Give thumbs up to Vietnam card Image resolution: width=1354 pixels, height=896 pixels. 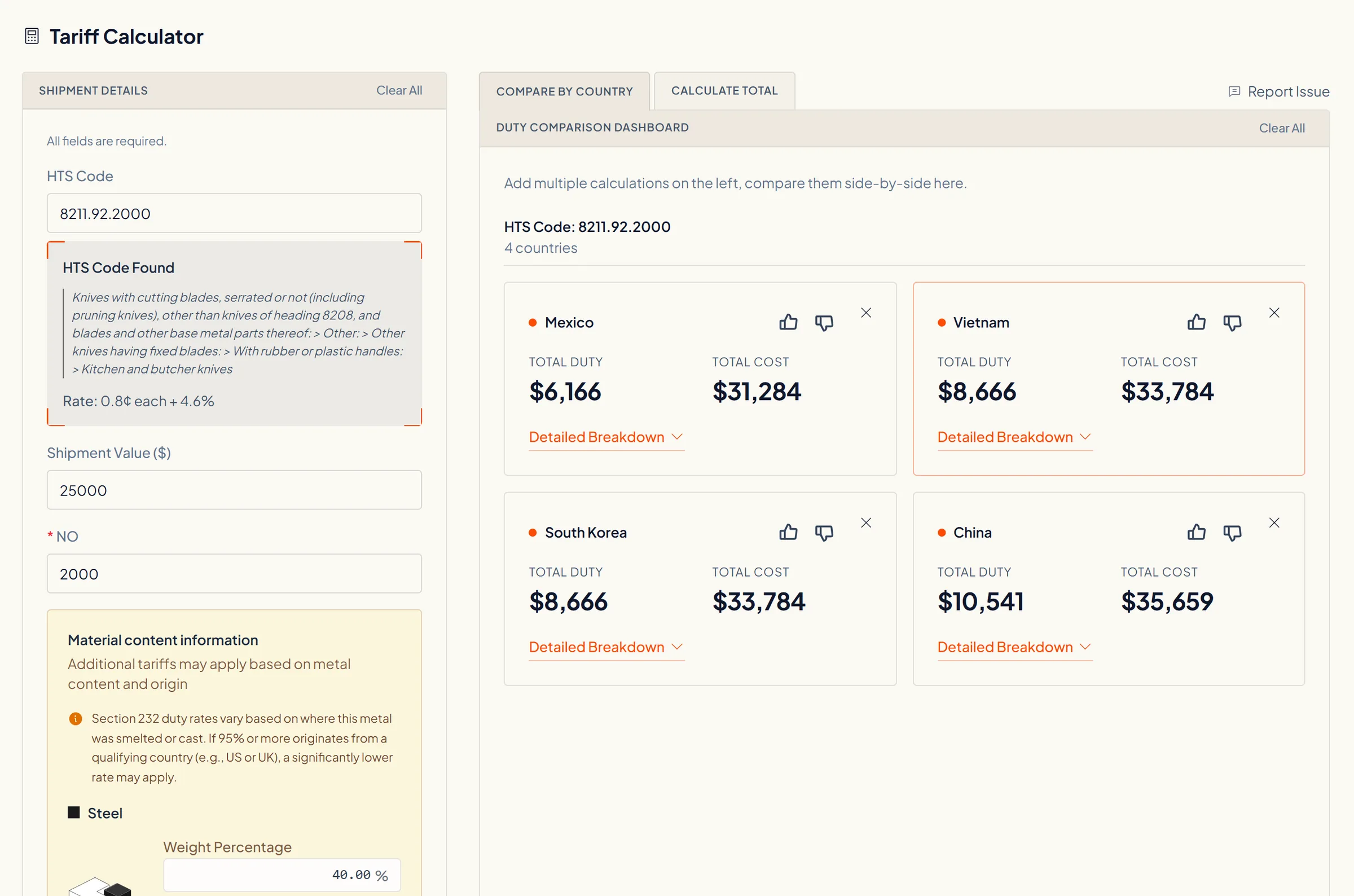point(1197,322)
